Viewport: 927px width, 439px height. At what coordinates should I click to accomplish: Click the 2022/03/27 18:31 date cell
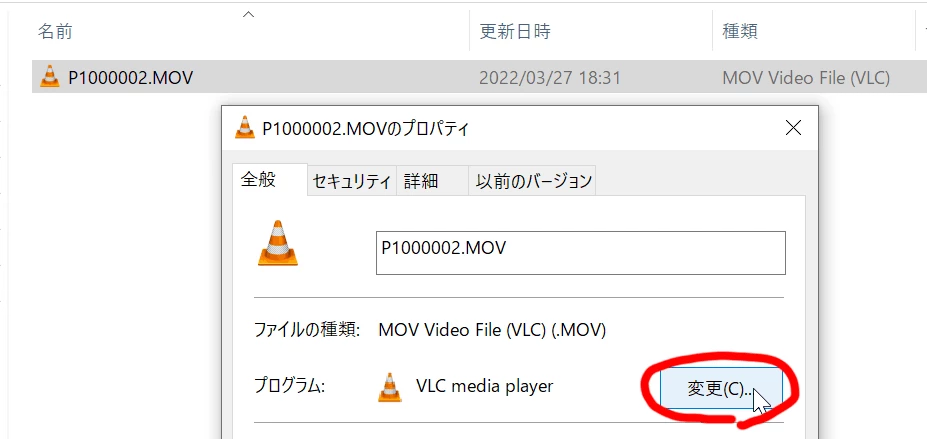coord(550,77)
